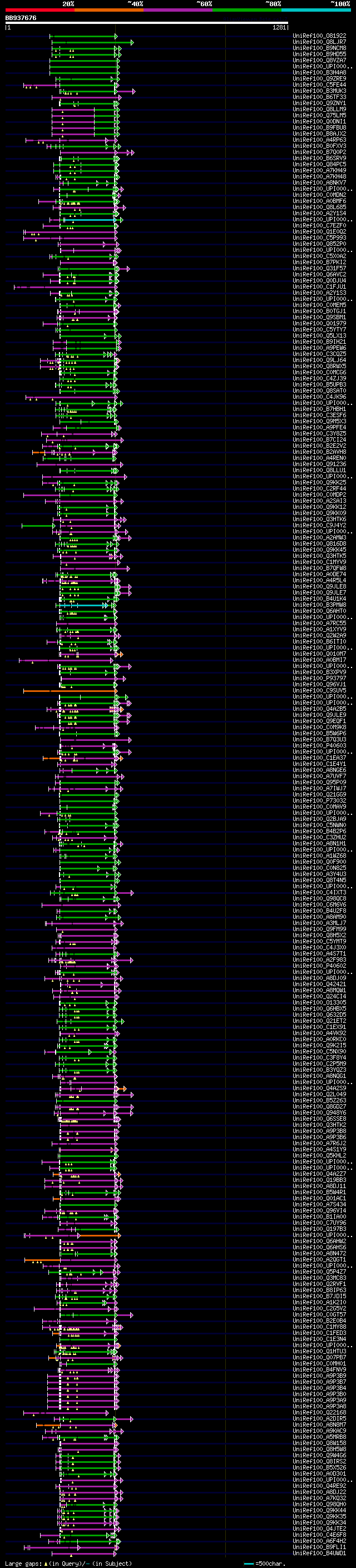Click the green ~80% identity legend segment

(x=247, y=10)
